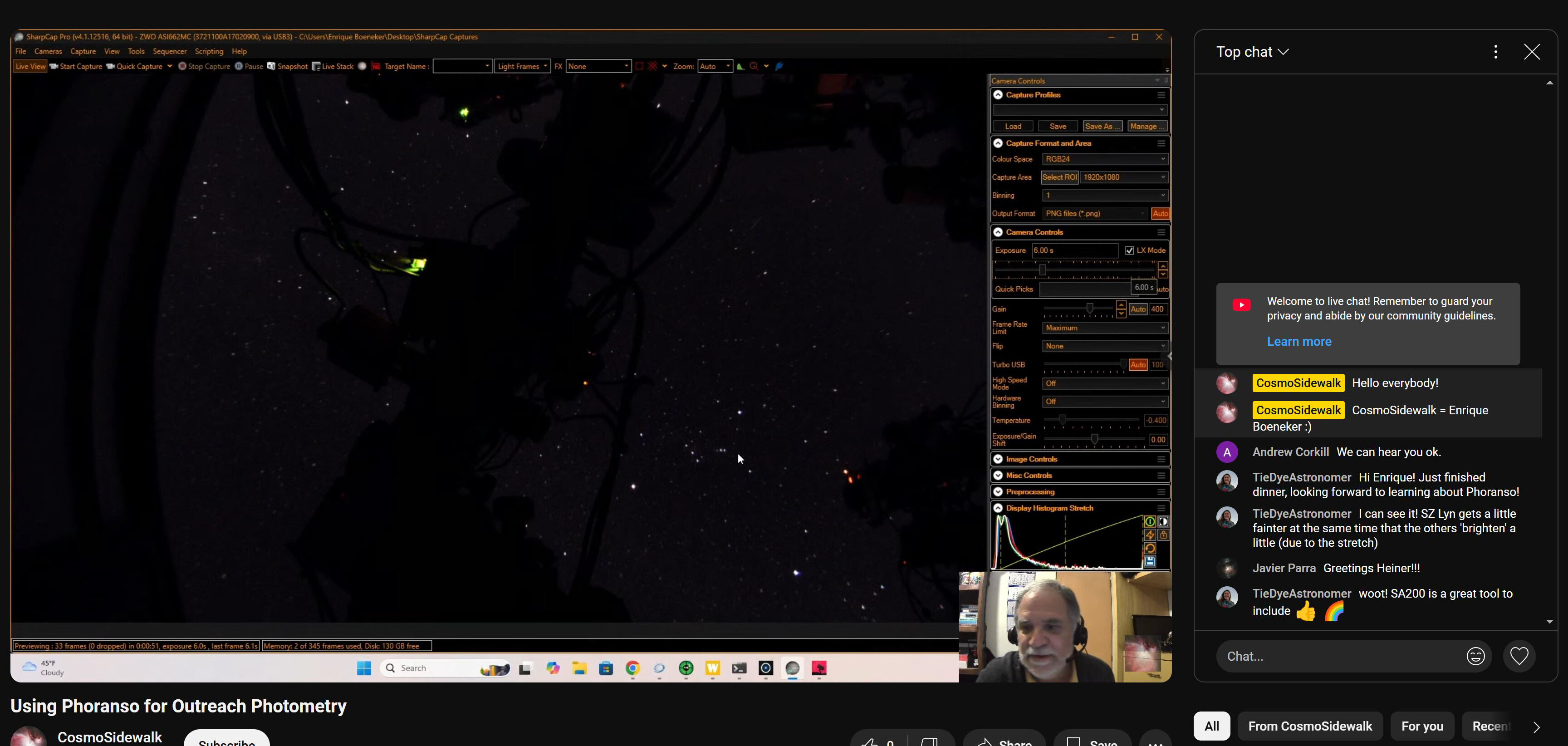Open the terminal icon on the taskbar
Screen dimensions: 1568x746
pos(739,668)
